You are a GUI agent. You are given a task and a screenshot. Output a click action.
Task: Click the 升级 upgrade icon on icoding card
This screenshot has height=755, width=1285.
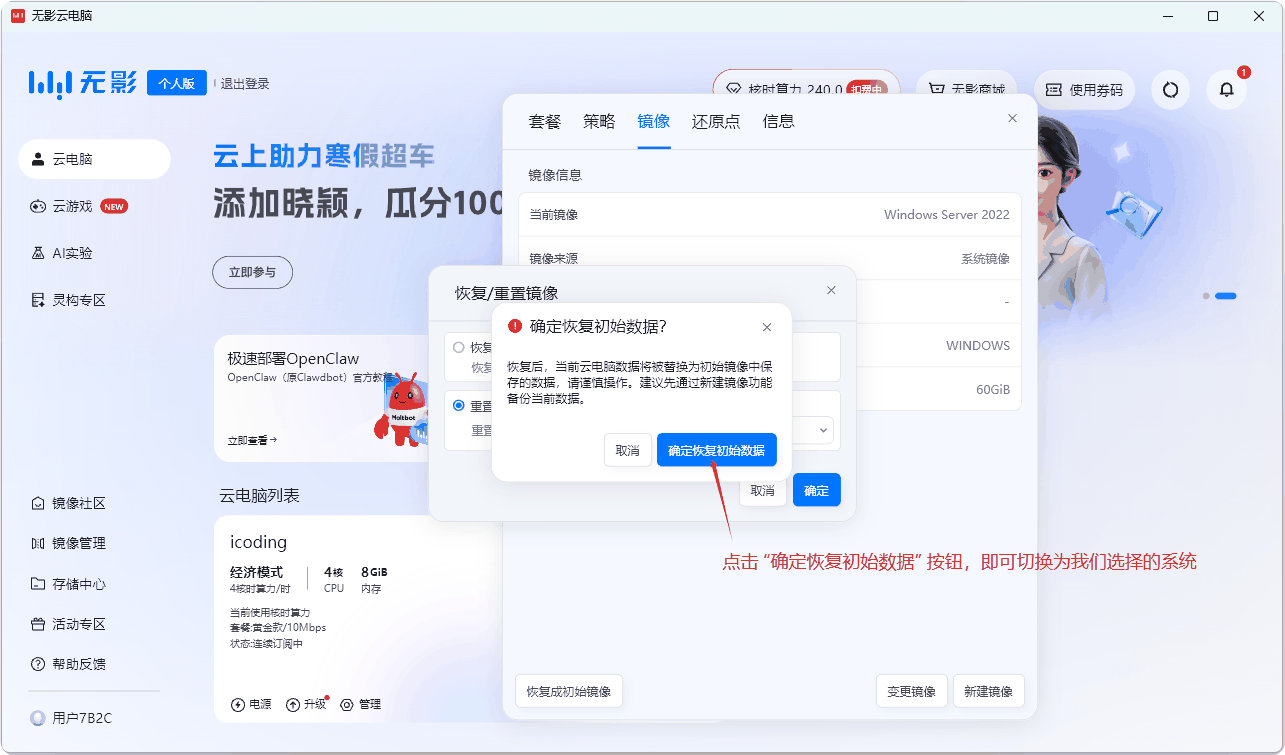293,705
